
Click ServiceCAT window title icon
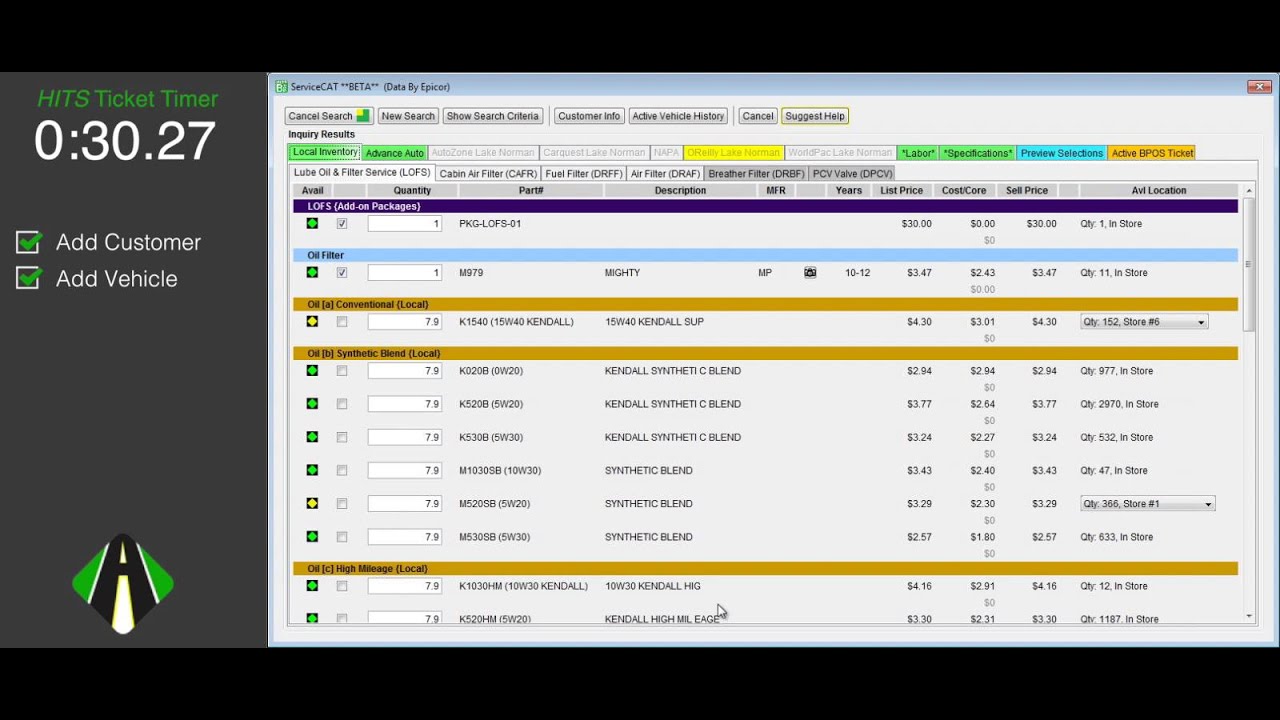tap(281, 87)
